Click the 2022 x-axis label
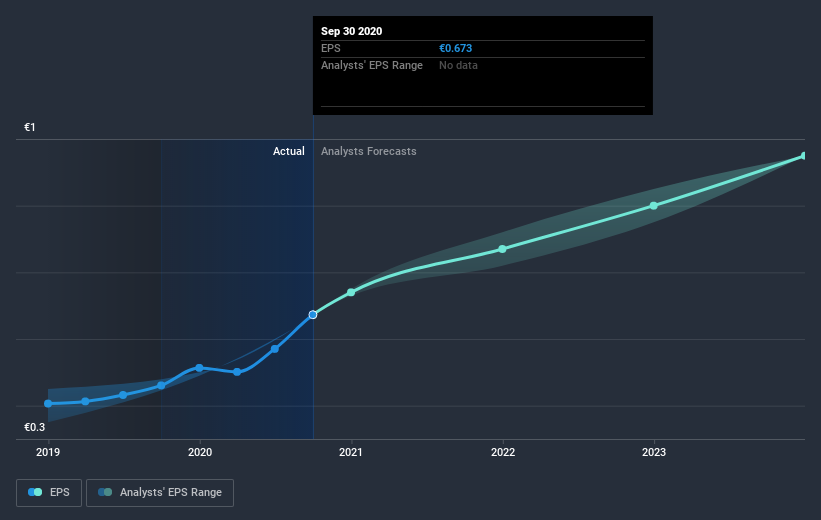 (x=503, y=452)
